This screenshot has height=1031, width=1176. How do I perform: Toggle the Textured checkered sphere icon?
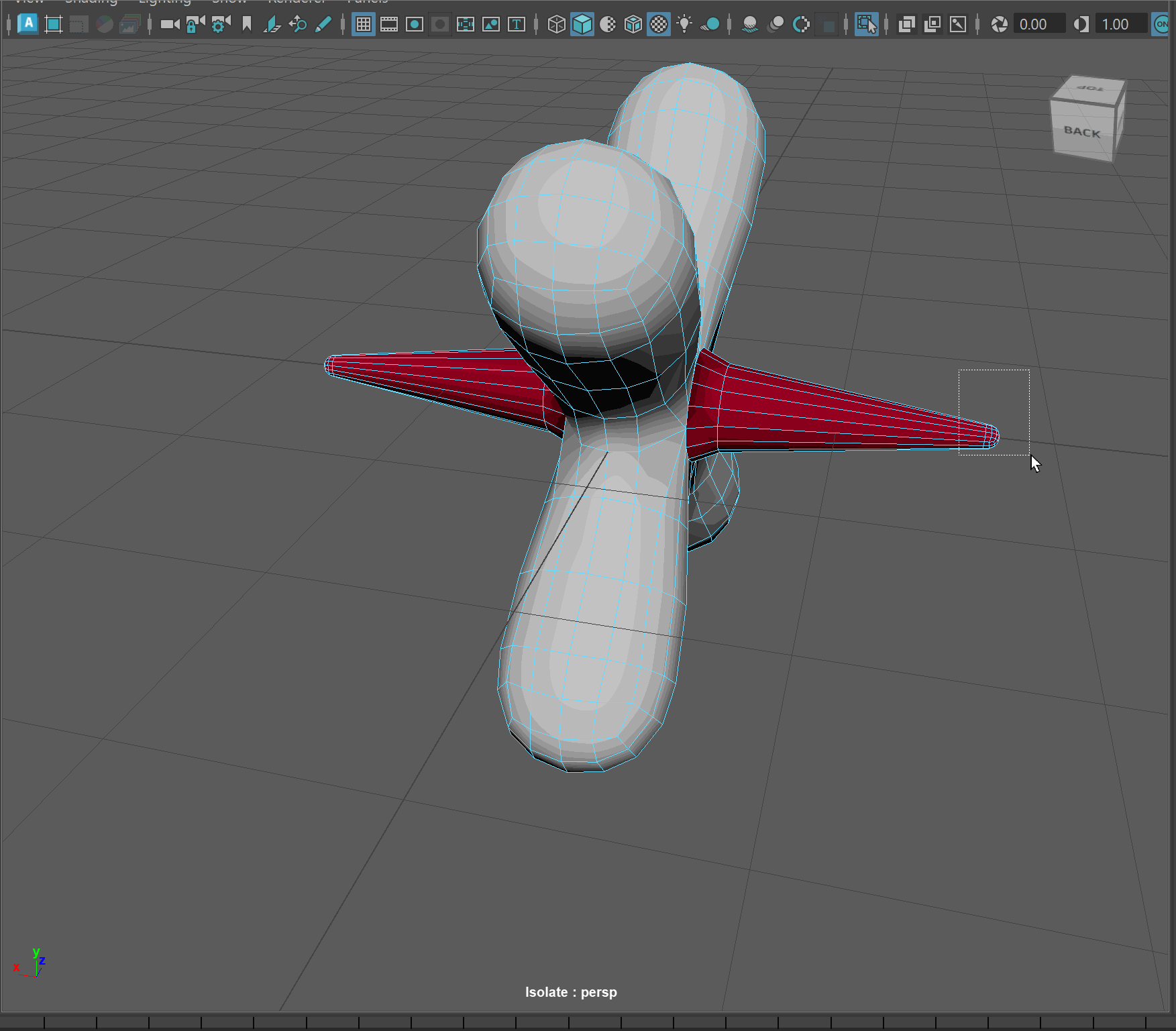pyautogui.click(x=659, y=25)
